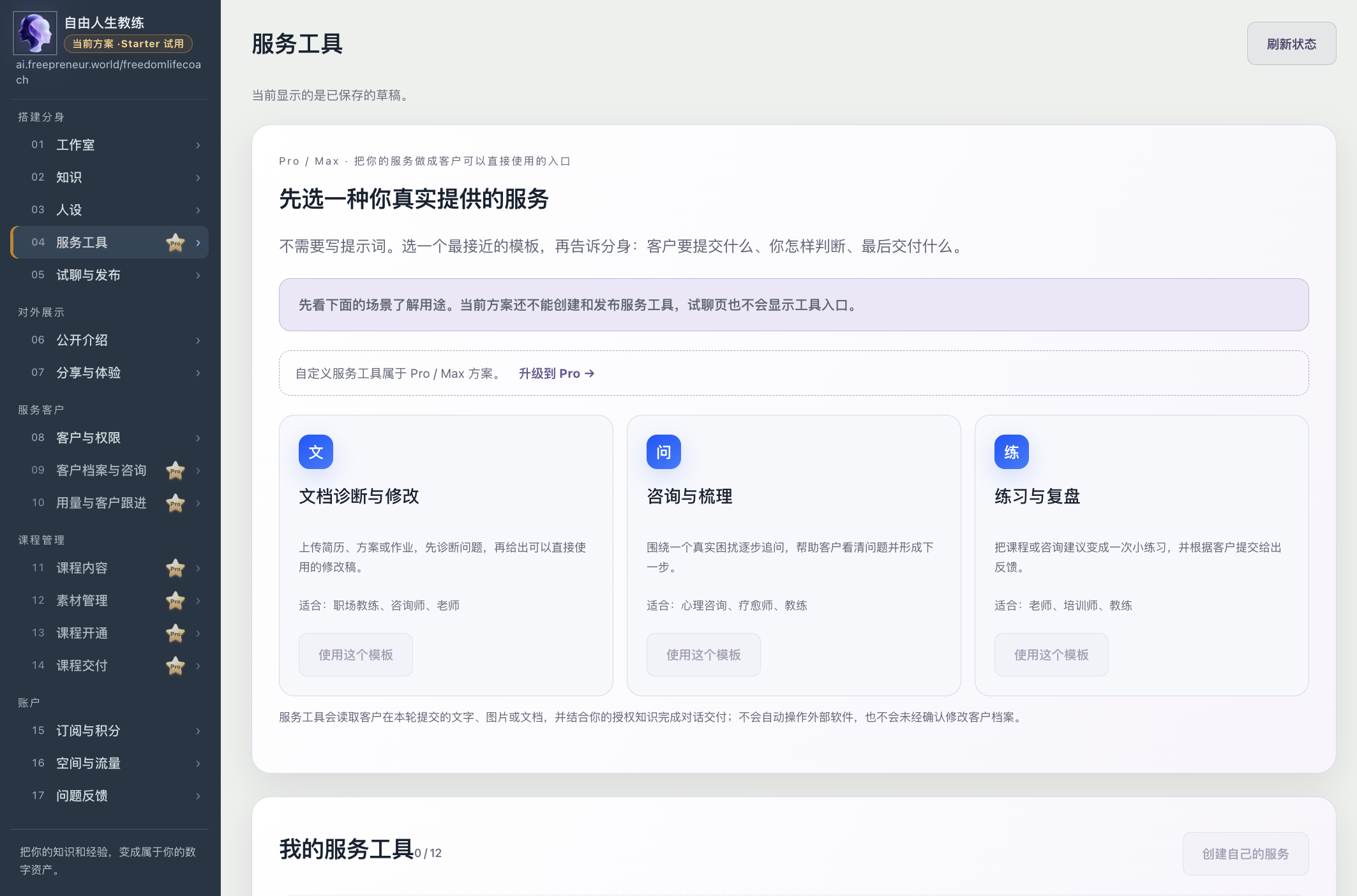Click the 练 practice review icon
1357x896 pixels.
1012,452
